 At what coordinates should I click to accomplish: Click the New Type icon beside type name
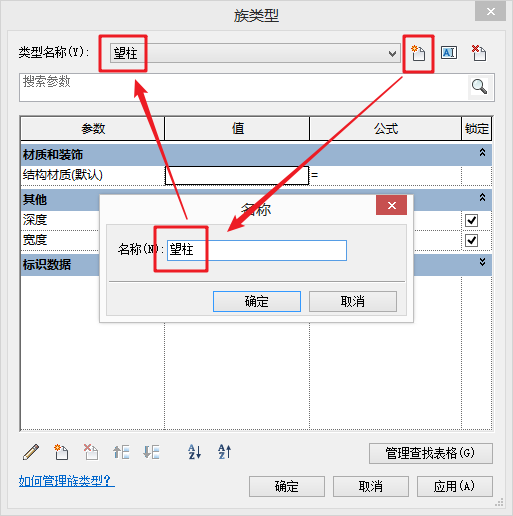coord(418,53)
